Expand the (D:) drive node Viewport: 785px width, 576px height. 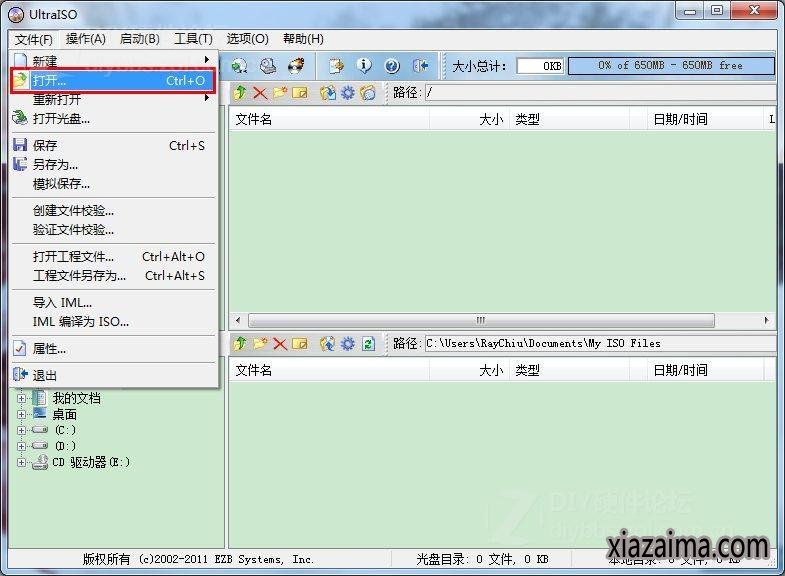point(21,446)
